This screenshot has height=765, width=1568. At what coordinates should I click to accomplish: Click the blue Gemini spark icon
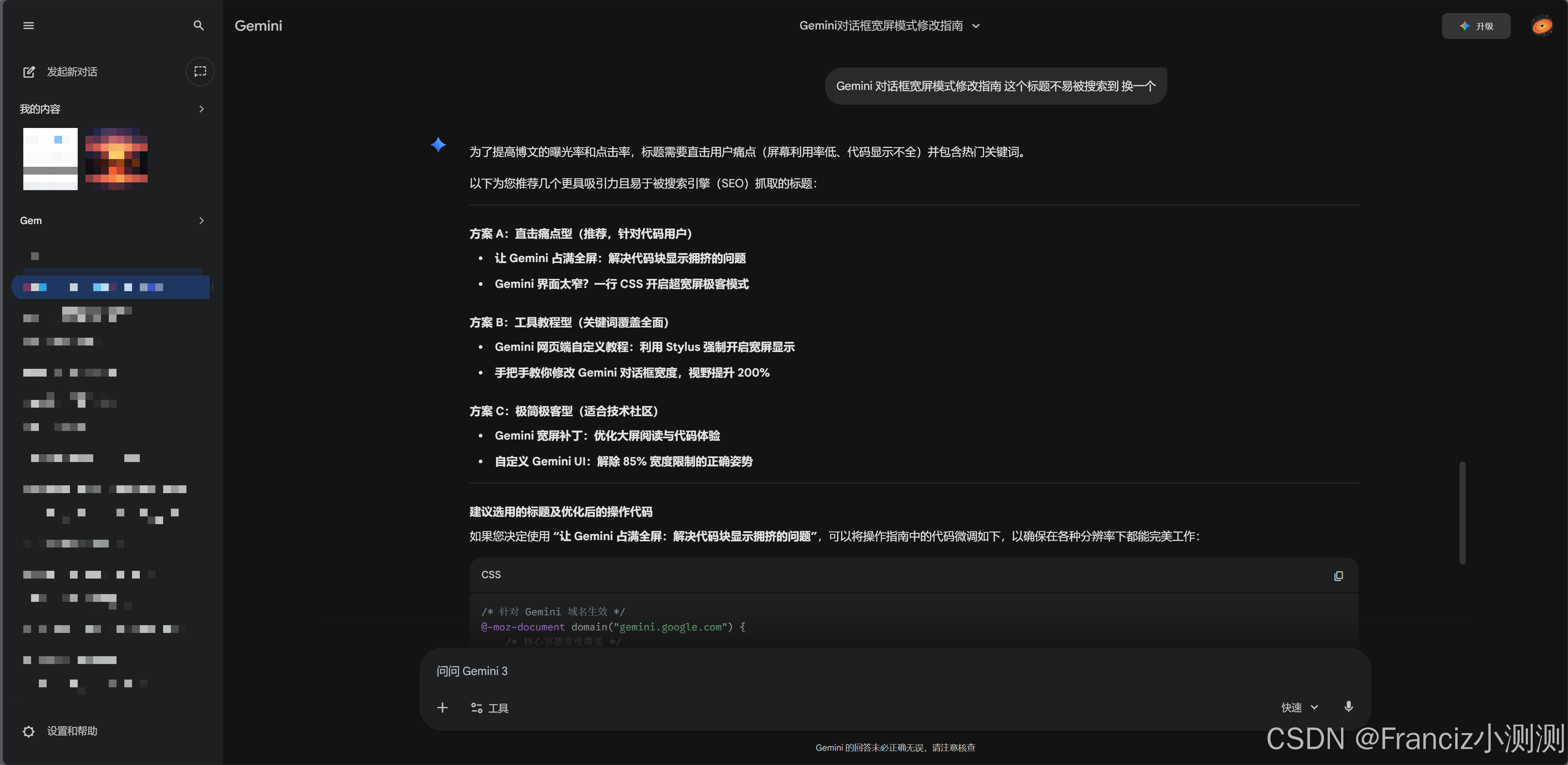tap(438, 145)
